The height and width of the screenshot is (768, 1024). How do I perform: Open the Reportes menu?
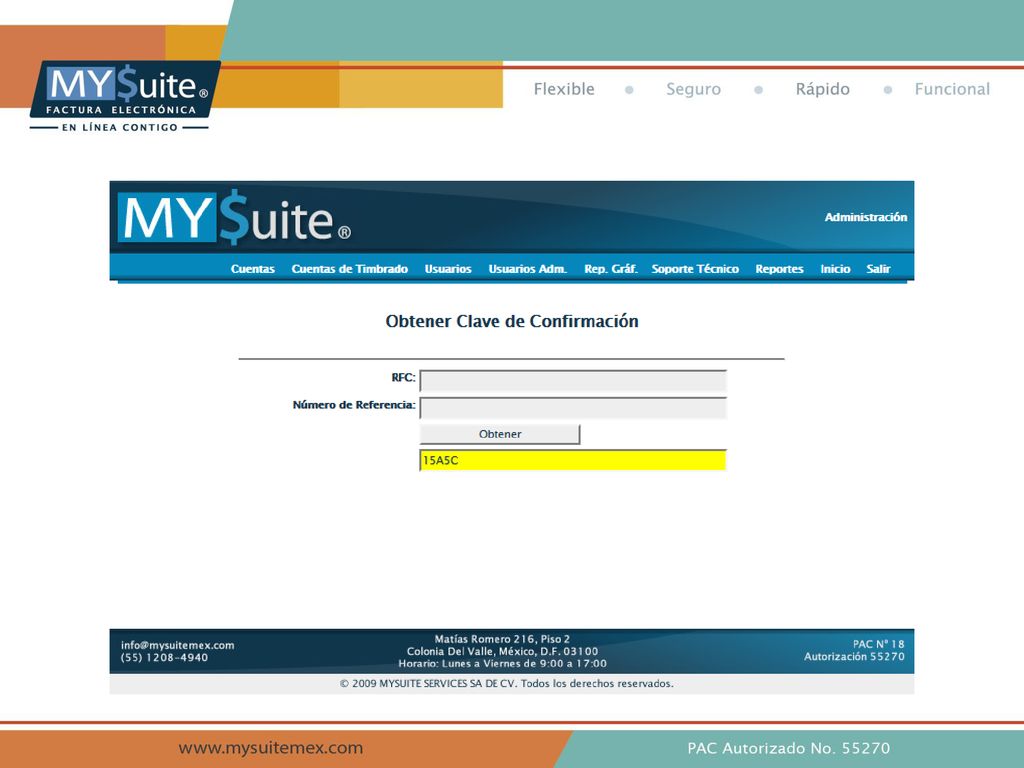(779, 268)
